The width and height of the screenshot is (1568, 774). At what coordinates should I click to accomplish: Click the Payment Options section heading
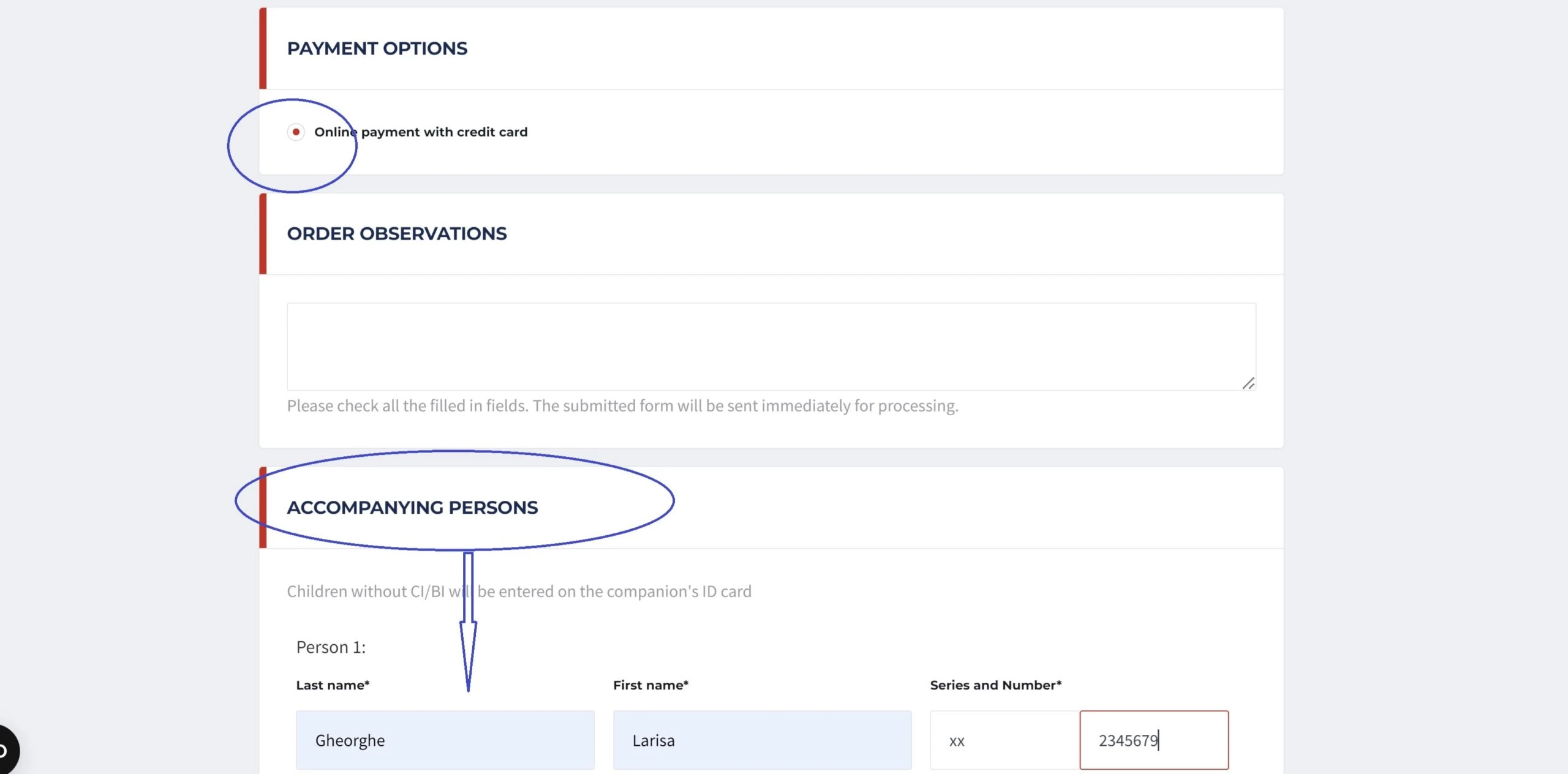click(x=377, y=48)
